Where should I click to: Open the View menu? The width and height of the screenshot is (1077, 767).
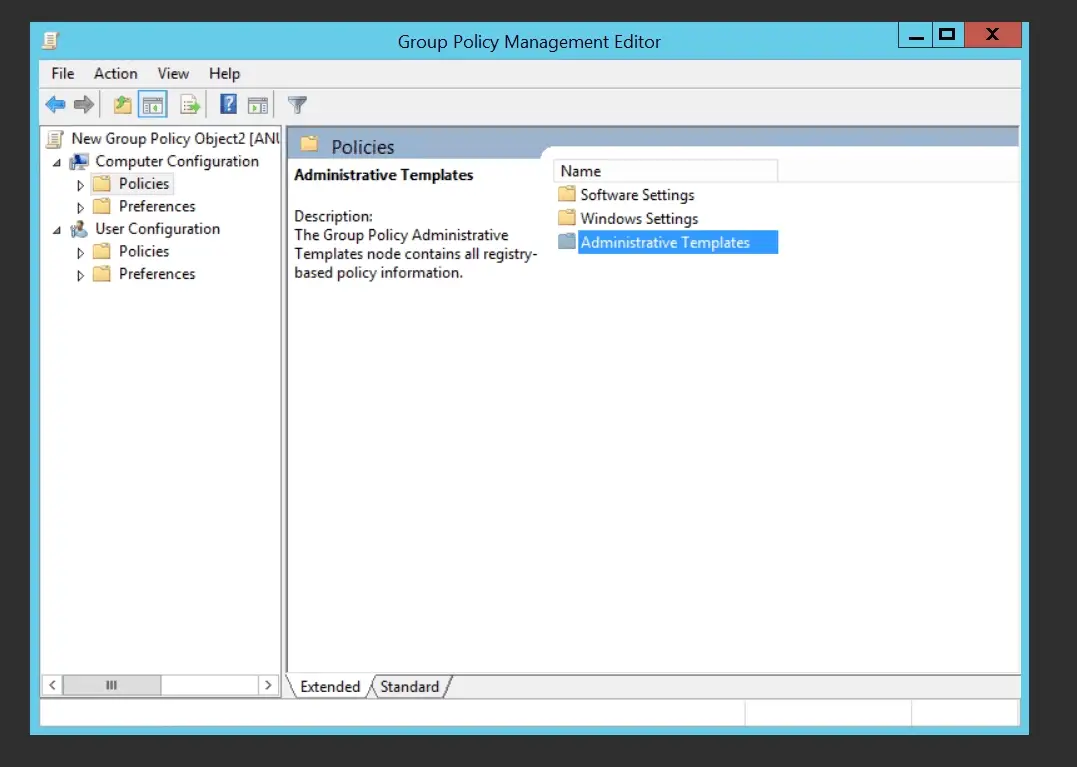(x=173, y=73)
